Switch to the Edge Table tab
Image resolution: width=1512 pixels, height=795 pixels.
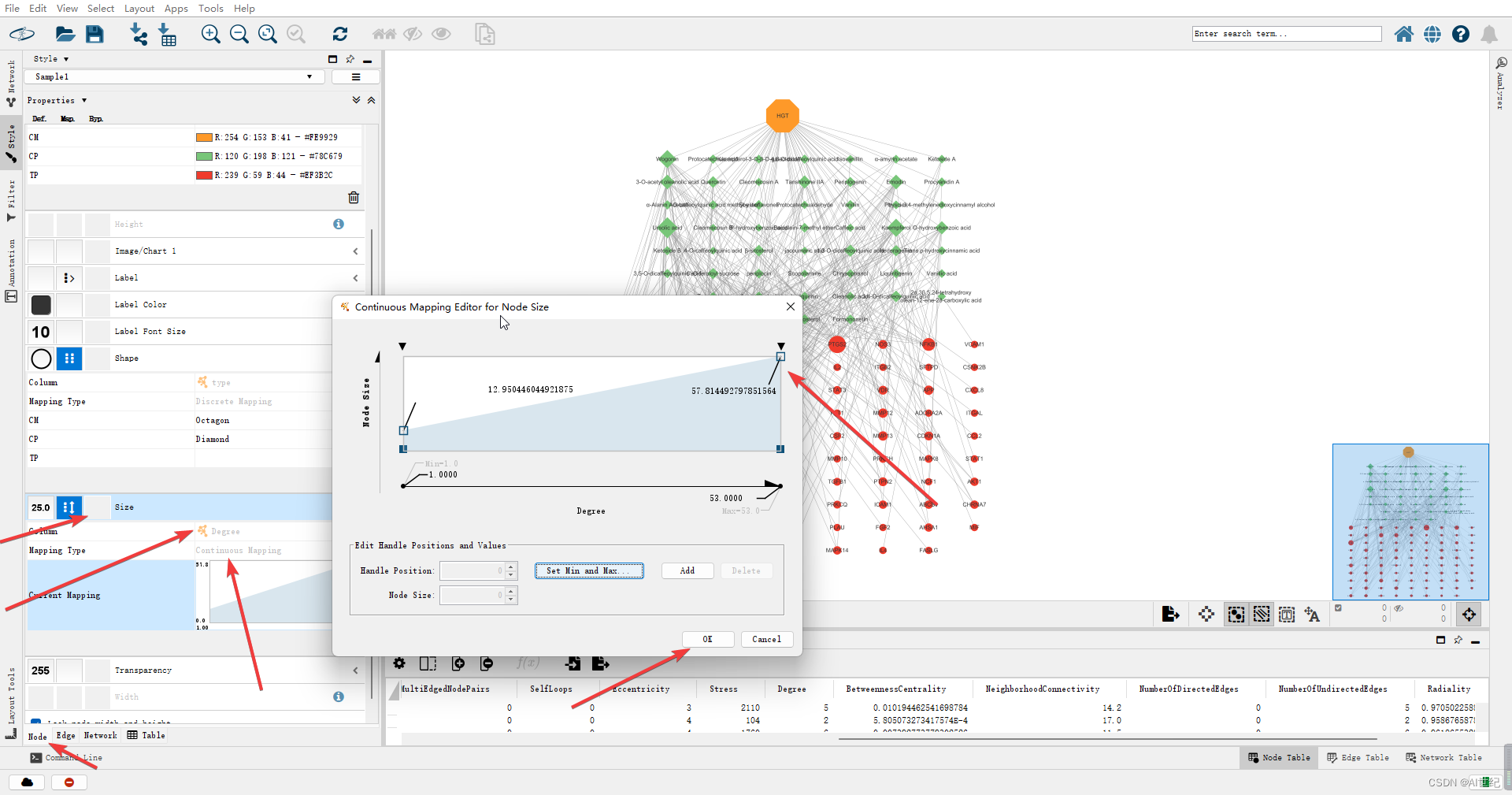pyautogui.click(x=1358, y=757)
